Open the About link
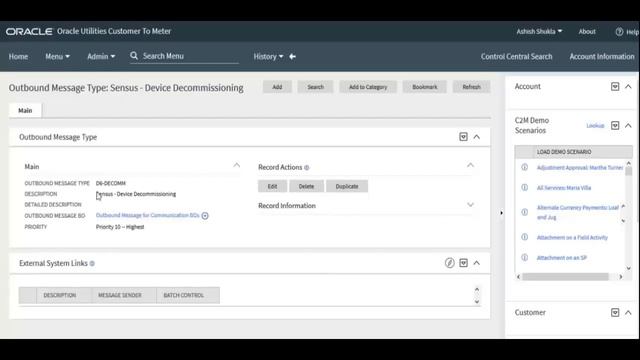The image size is (640, 360). tap(587, 31)
